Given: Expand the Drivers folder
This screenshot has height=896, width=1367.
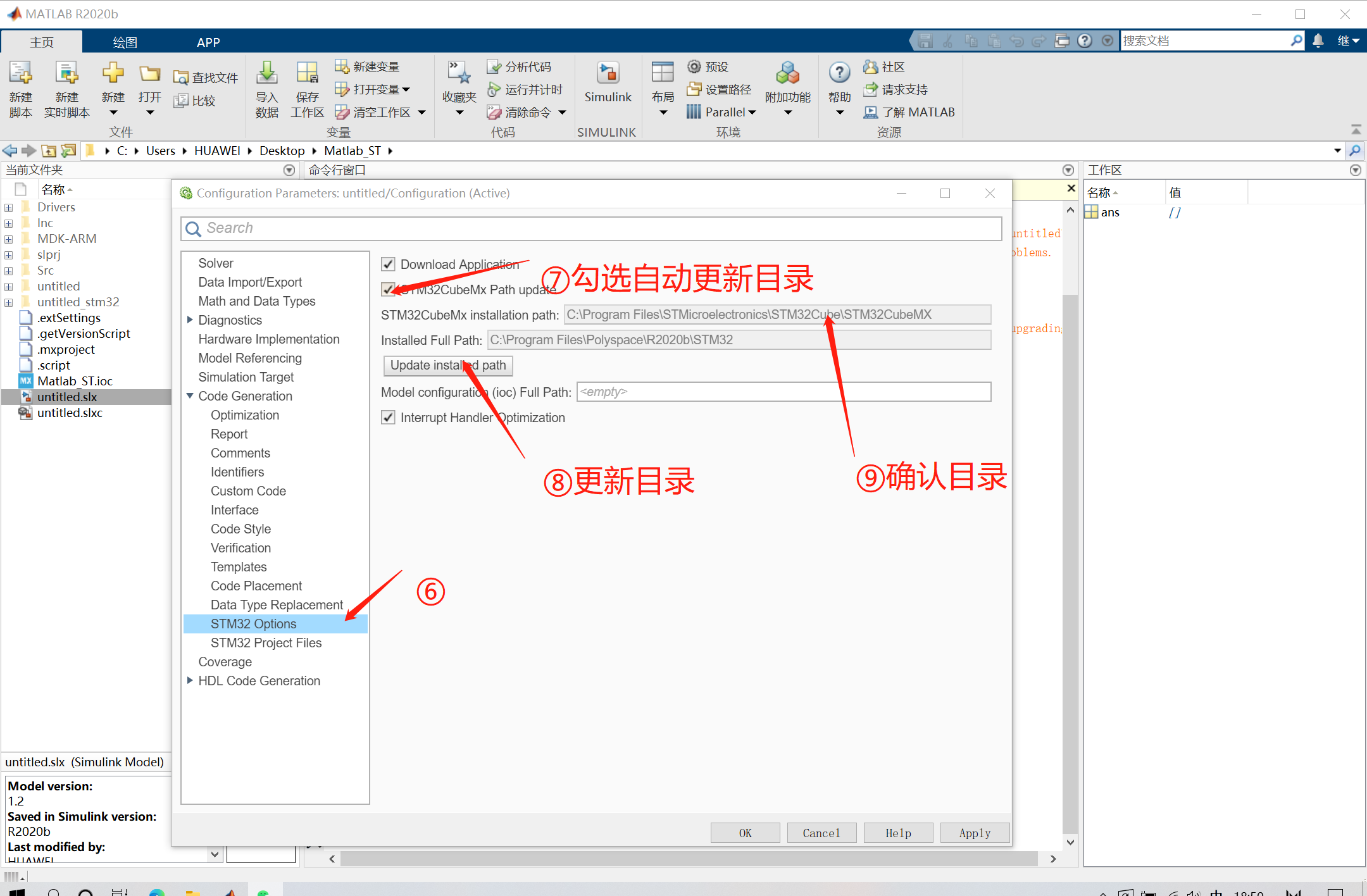Looking at the screenshot, I should click(8, 208).
